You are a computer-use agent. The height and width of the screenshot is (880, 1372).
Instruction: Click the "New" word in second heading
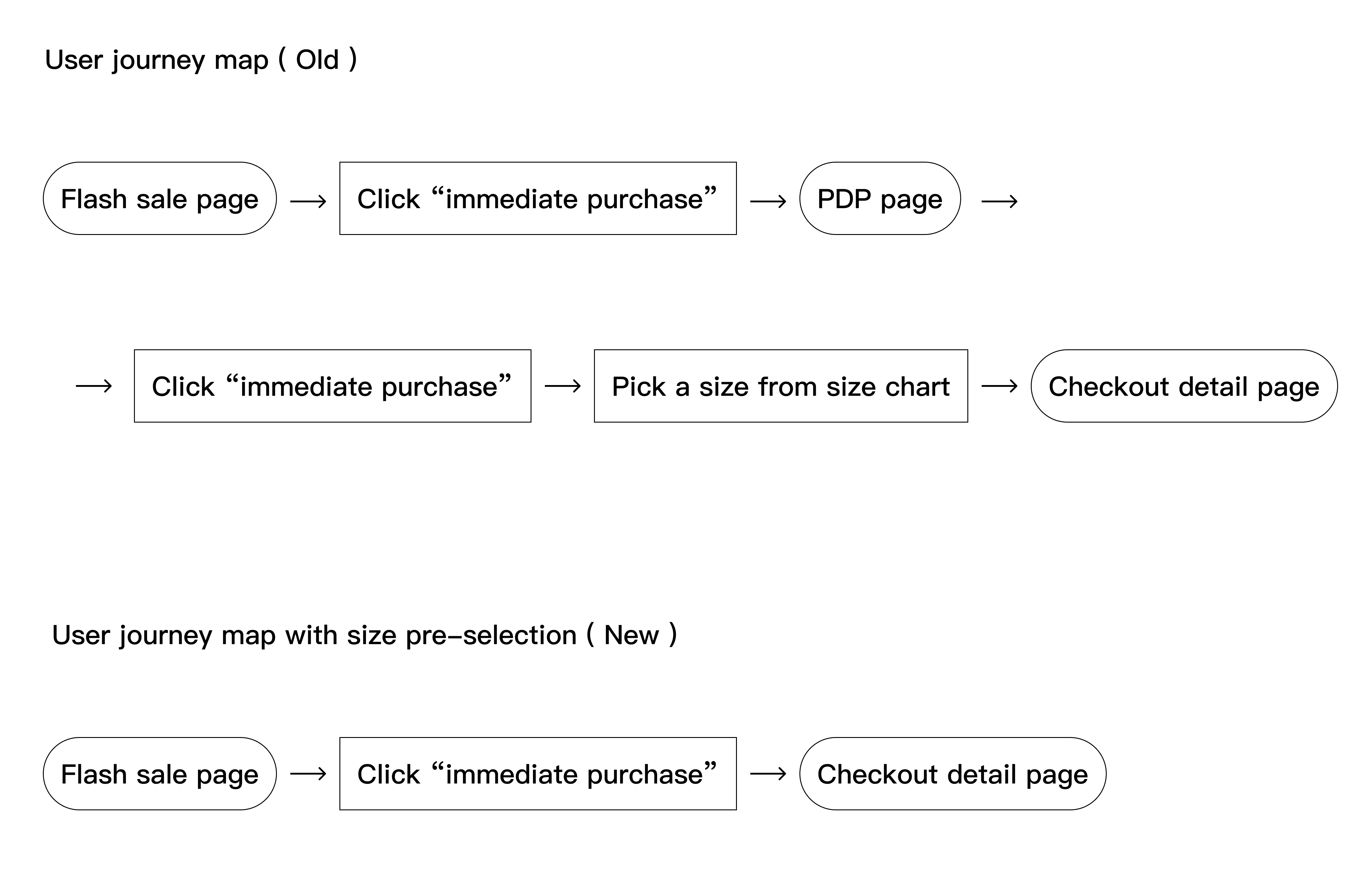(631, 636)
